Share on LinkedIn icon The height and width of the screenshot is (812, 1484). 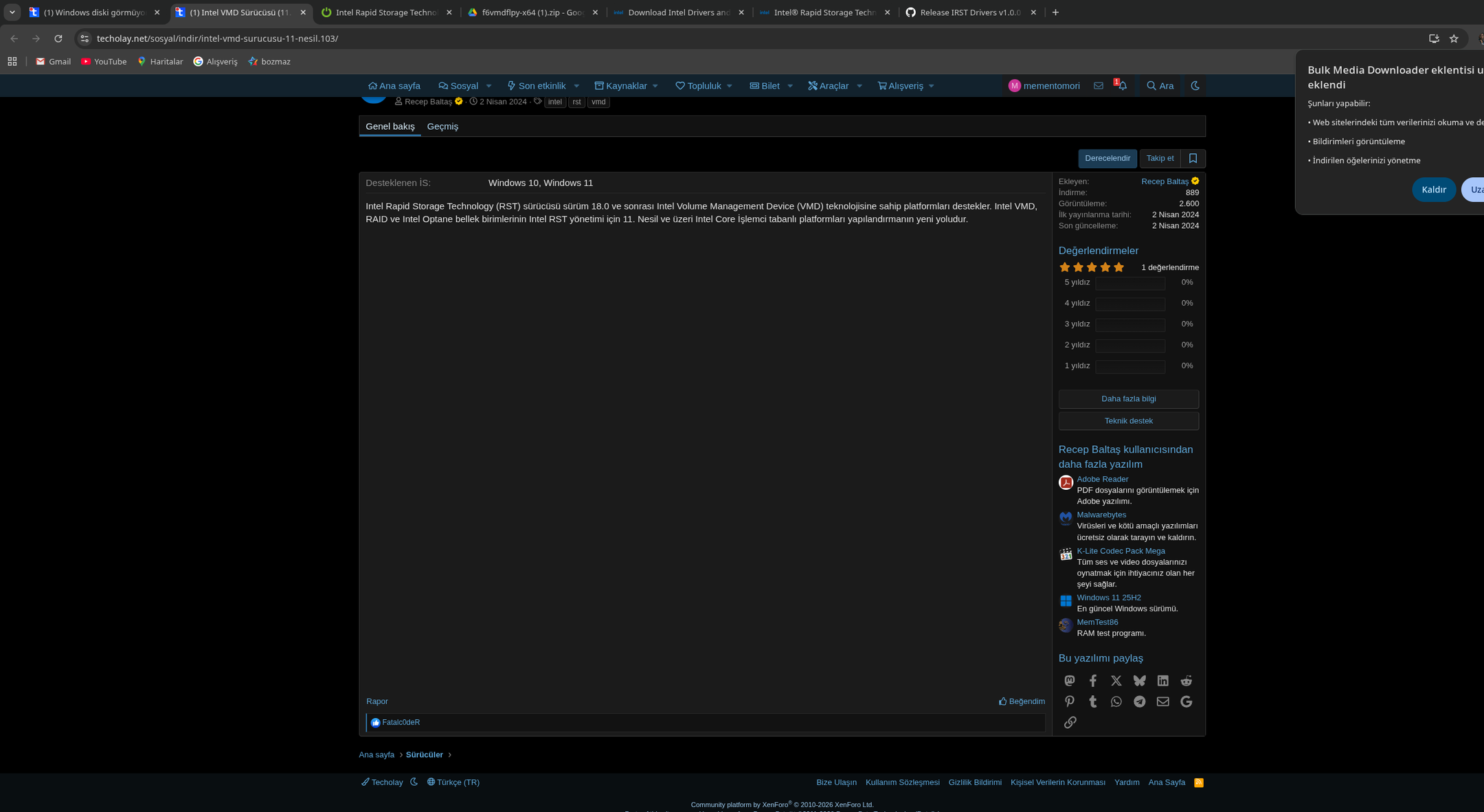[1163, 681]
